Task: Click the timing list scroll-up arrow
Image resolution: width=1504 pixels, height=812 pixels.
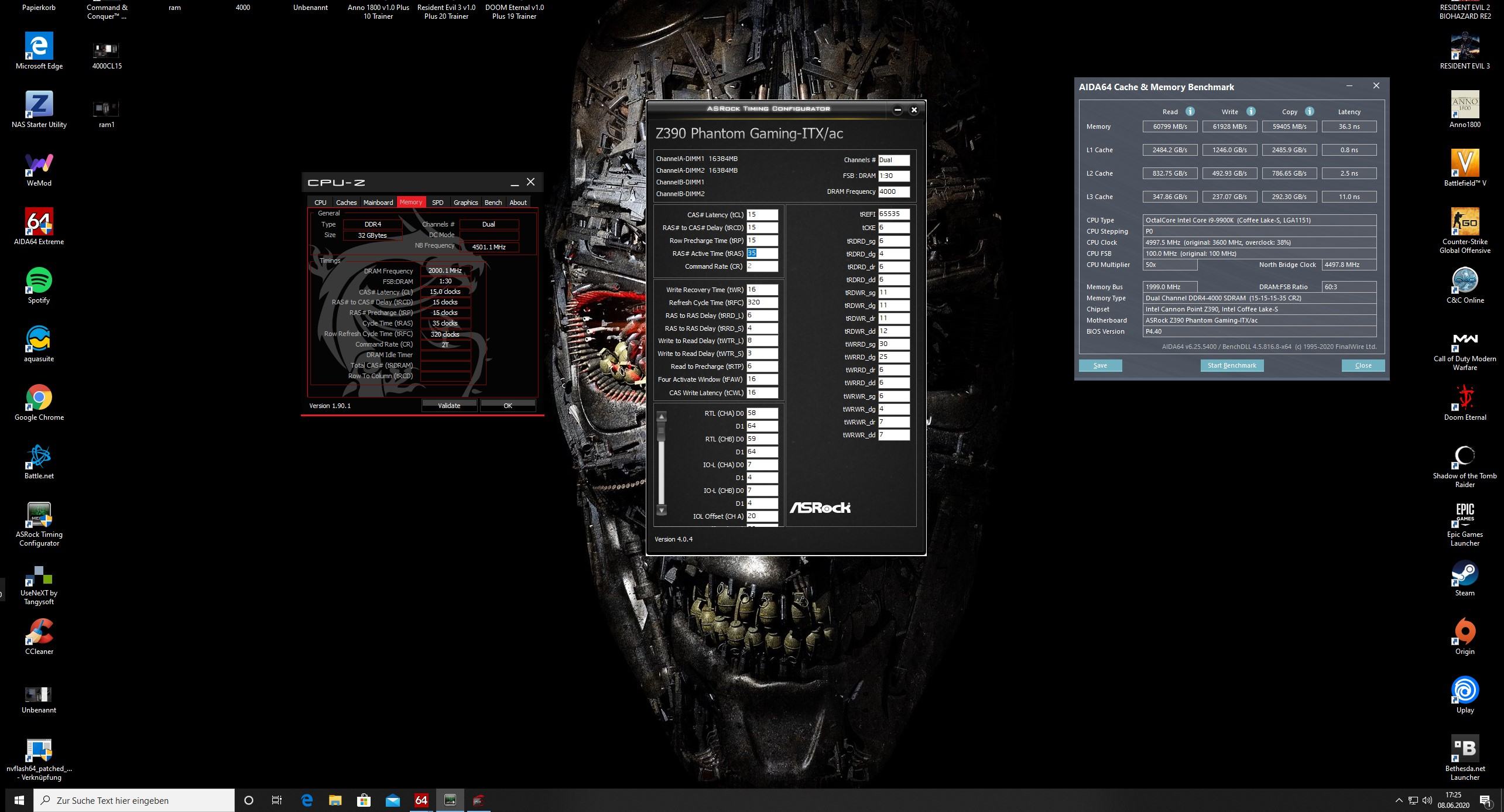Action: (662, 417)
